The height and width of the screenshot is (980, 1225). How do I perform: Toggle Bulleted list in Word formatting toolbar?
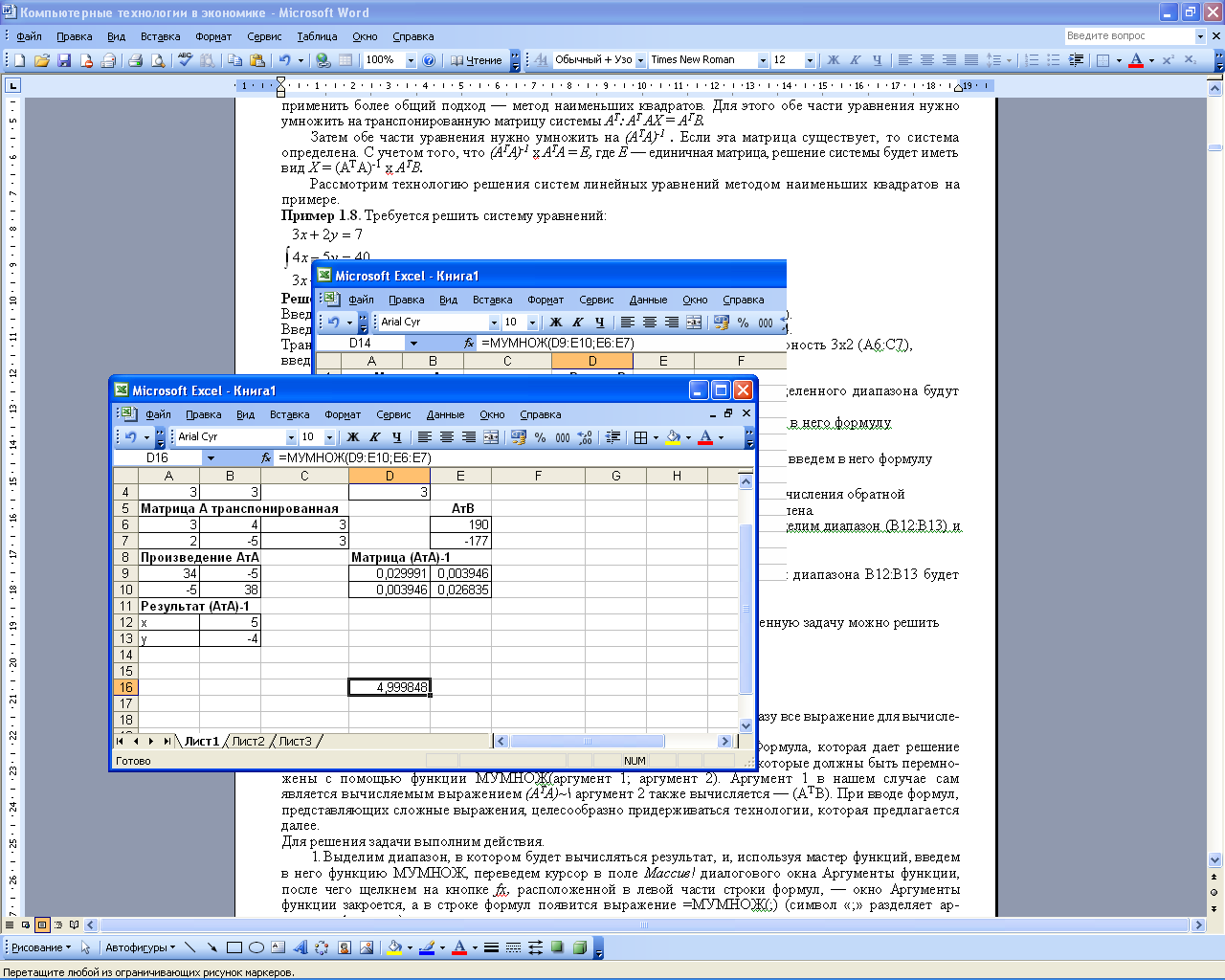pyautogui.click(x=1054, y=60)
